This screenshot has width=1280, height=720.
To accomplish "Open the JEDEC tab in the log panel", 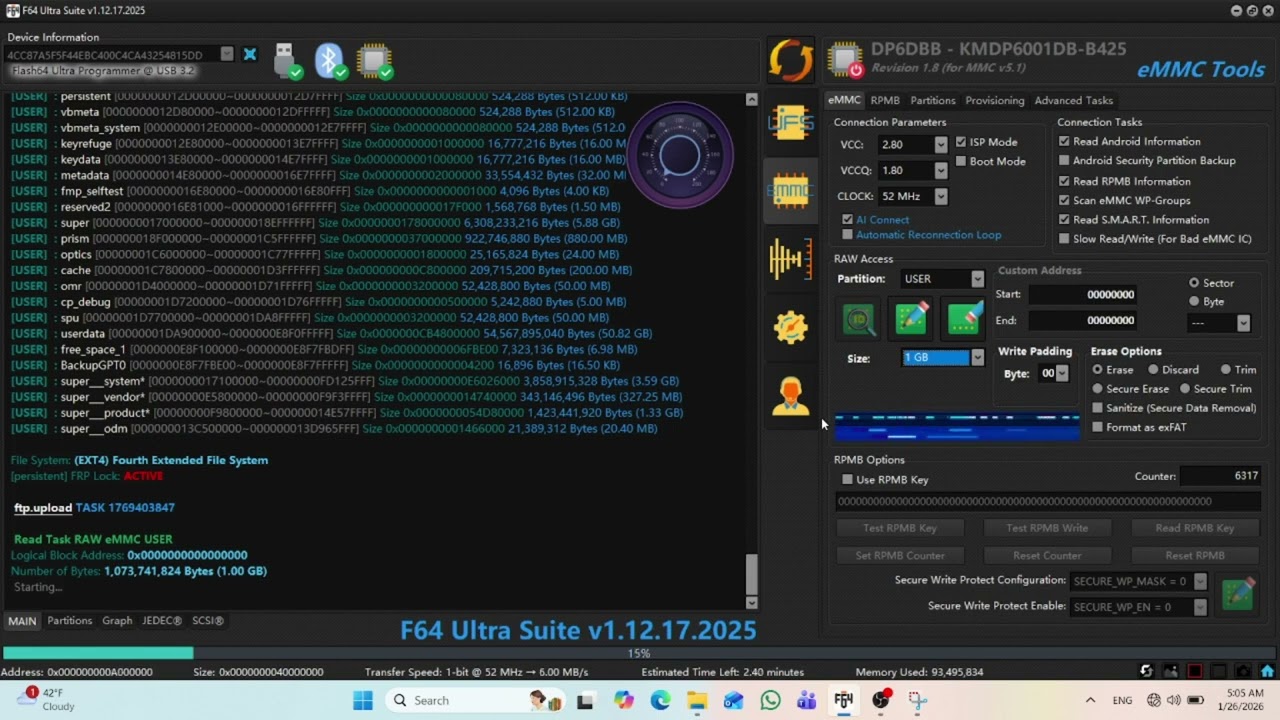I will pos(162,621).
